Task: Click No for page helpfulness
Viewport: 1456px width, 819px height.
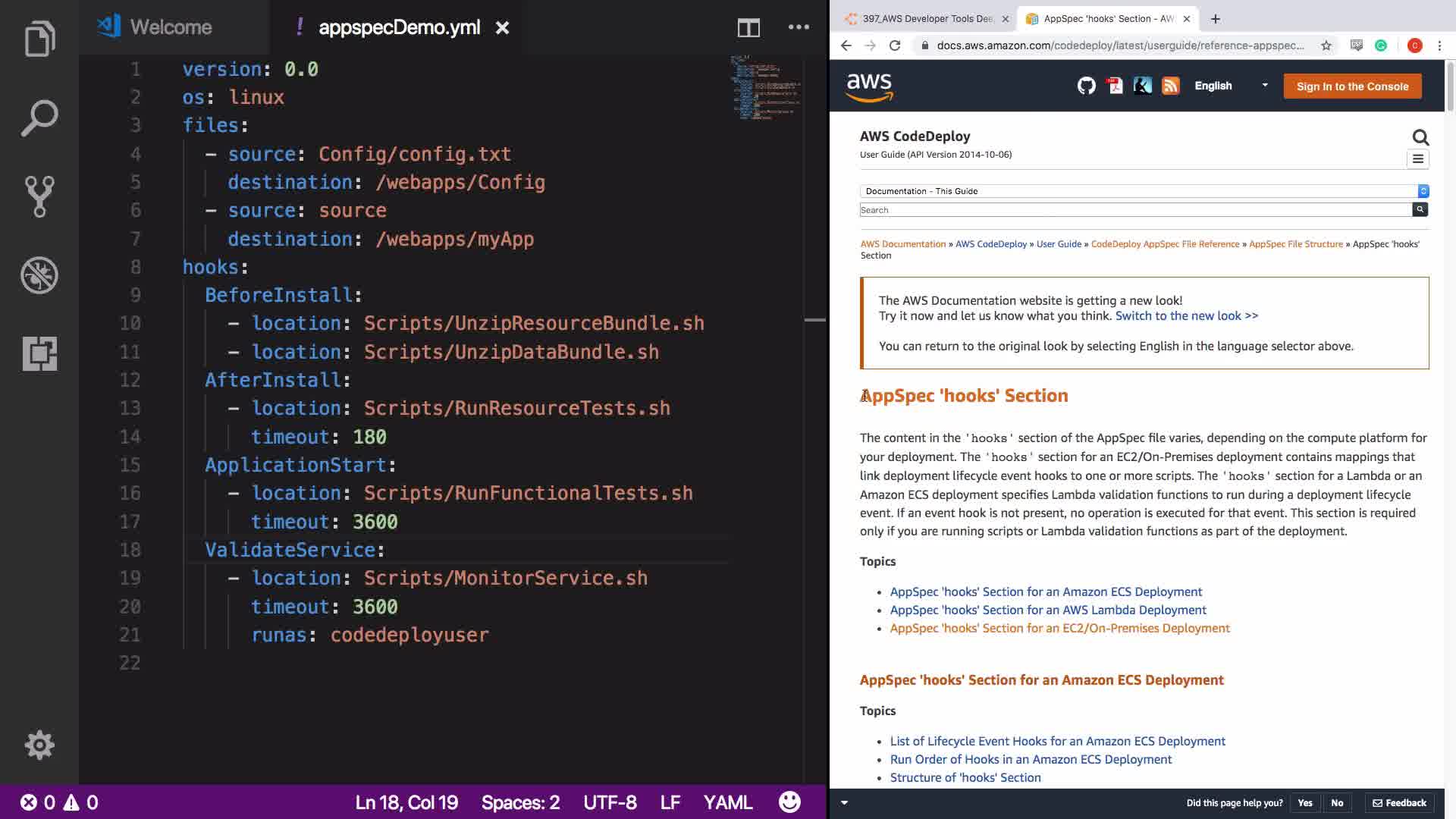Action: point(1337,802)
